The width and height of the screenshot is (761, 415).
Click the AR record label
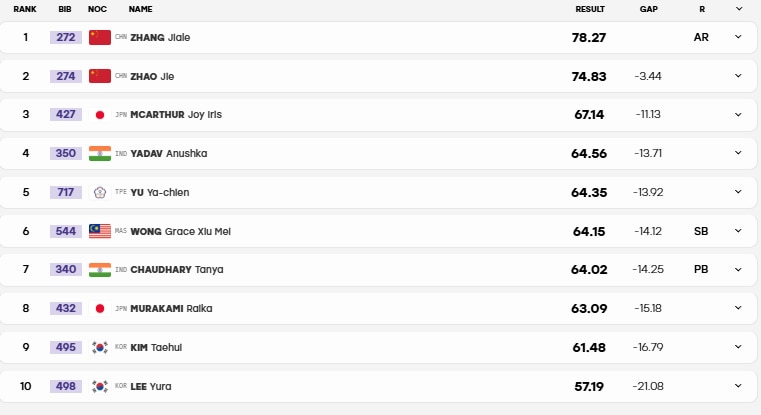[x=701, y=37]
